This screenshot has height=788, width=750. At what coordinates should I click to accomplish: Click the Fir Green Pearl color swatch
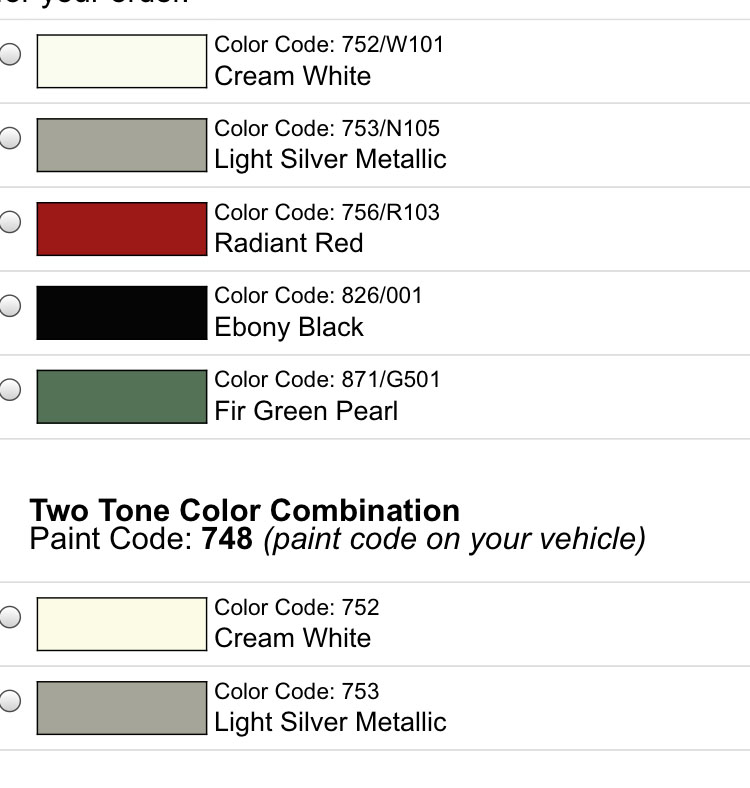pos(120,397)
